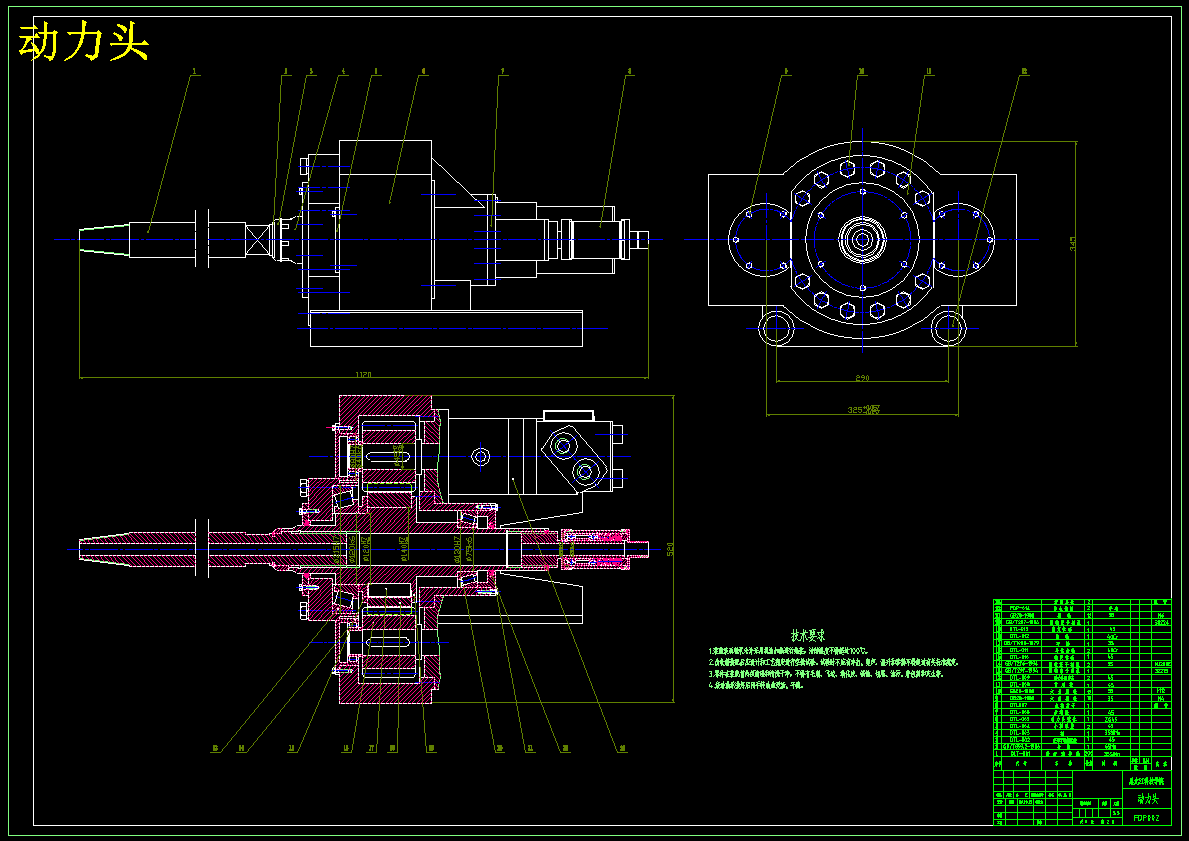Select the 890 width dimension text
Screen dimensions: 1189x841
coord(861,377)
